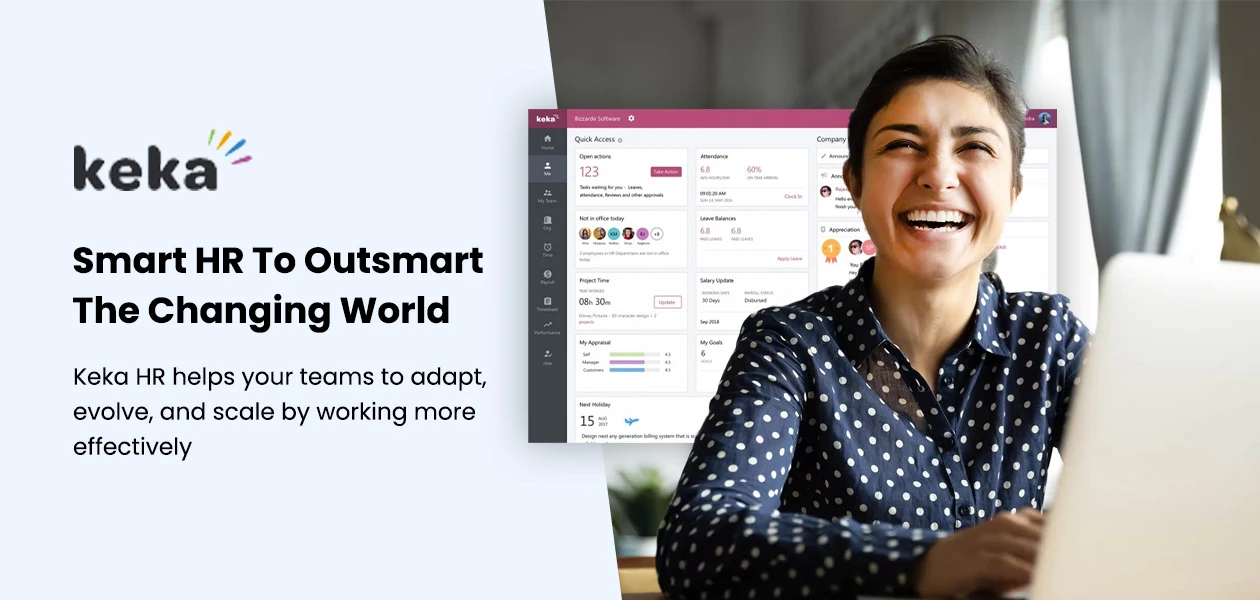1260x600 pixels.
Task: Open the Timesheet sidebar icon
Action: tap(547, 302)
